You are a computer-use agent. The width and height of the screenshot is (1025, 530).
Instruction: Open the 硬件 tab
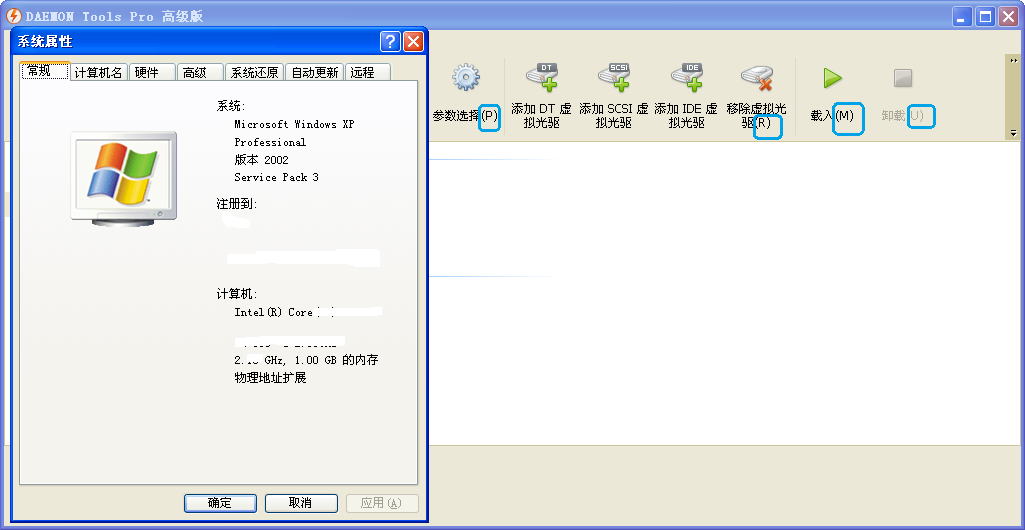click(x=147, y=72)
